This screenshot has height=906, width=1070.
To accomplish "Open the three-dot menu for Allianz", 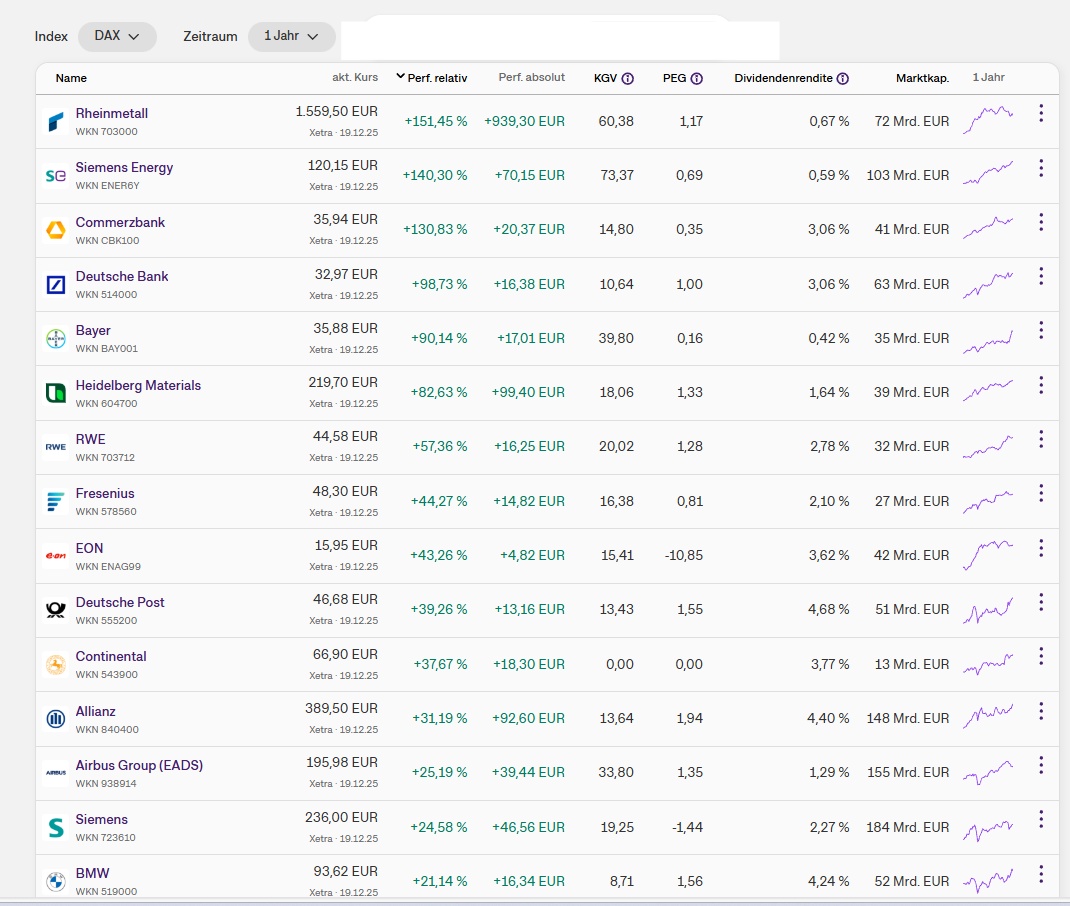I will 1040,711.
